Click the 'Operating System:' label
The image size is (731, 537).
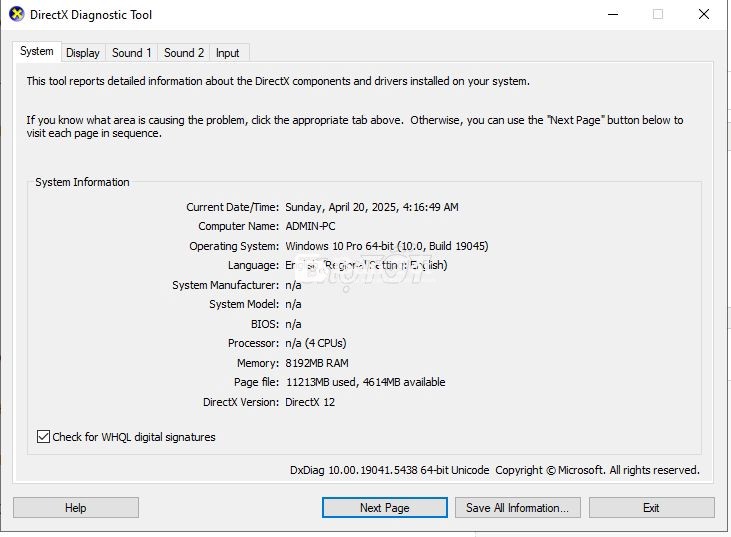234,246
